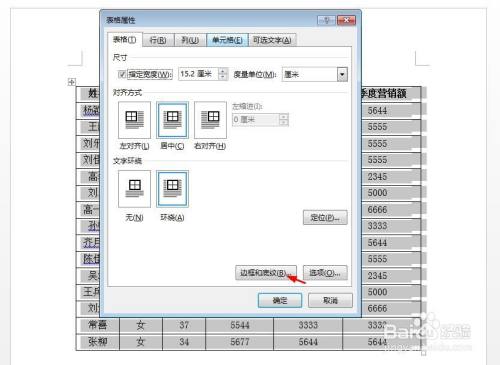Switch to the 可选文字(A) tab
This screenshot has height=365, width=500.
point(272,40)
